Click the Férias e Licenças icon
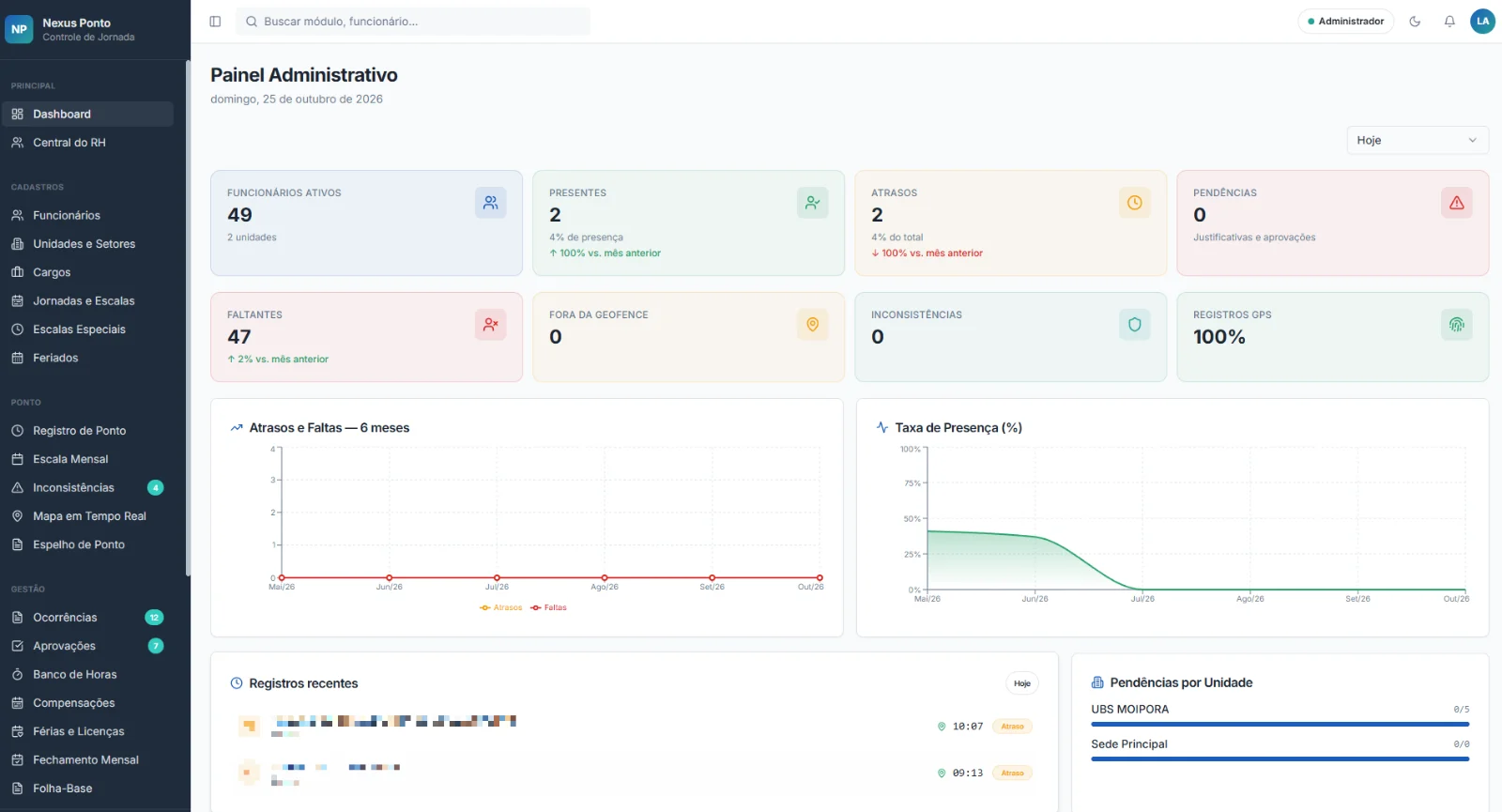Screen dimensions: 1502x812 (17, 731)
